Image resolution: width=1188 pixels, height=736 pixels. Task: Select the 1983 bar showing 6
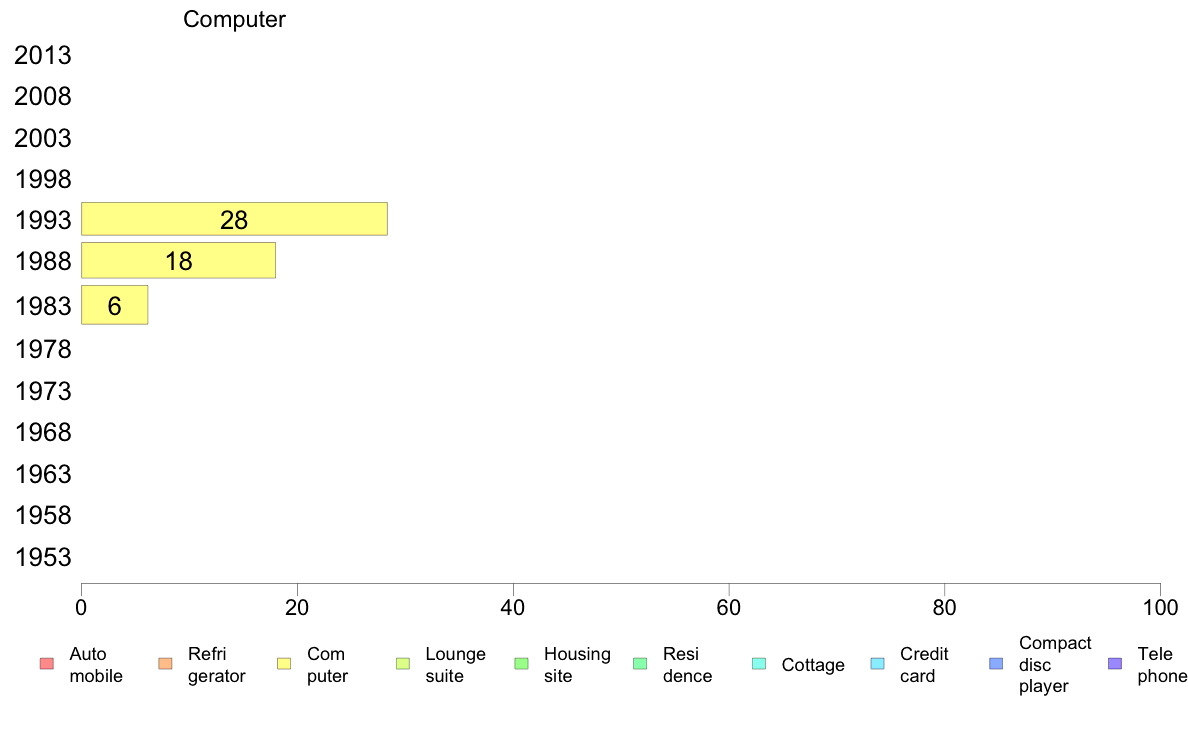pos(114,305)
